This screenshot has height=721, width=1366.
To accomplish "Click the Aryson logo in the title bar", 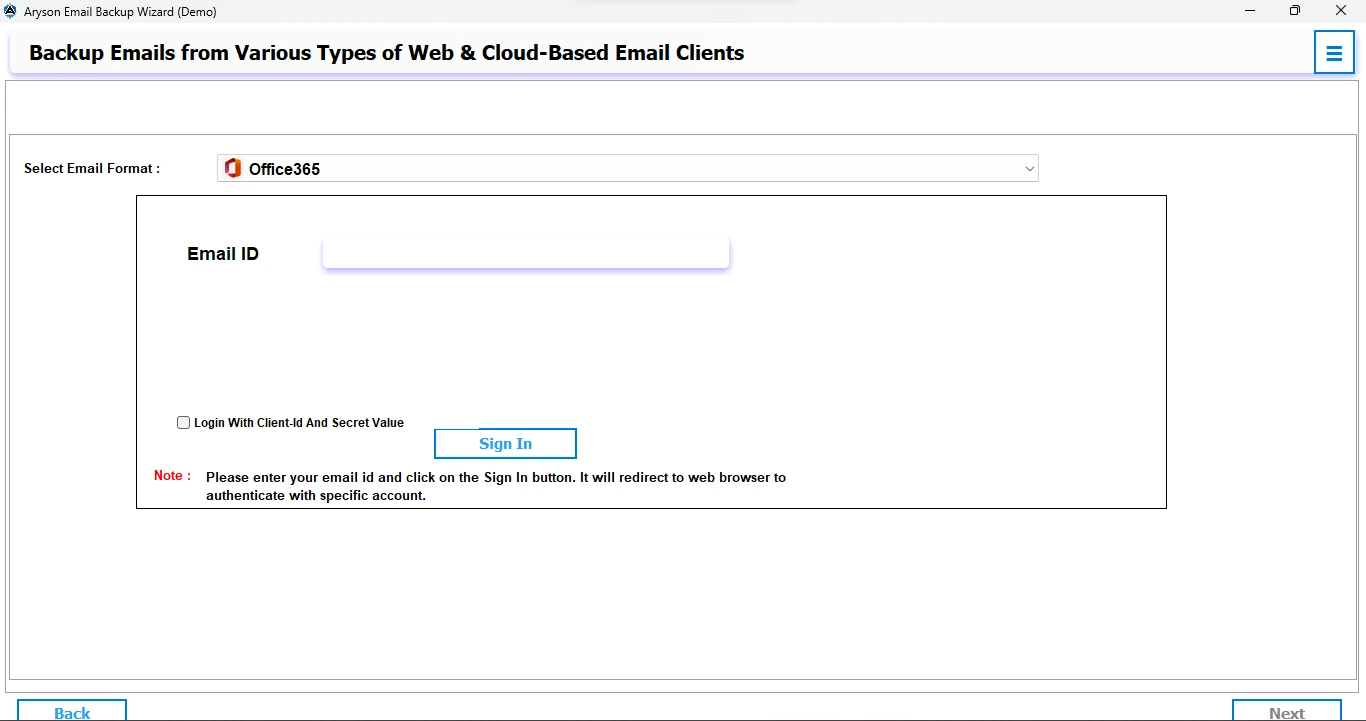I will pos(10,11).
